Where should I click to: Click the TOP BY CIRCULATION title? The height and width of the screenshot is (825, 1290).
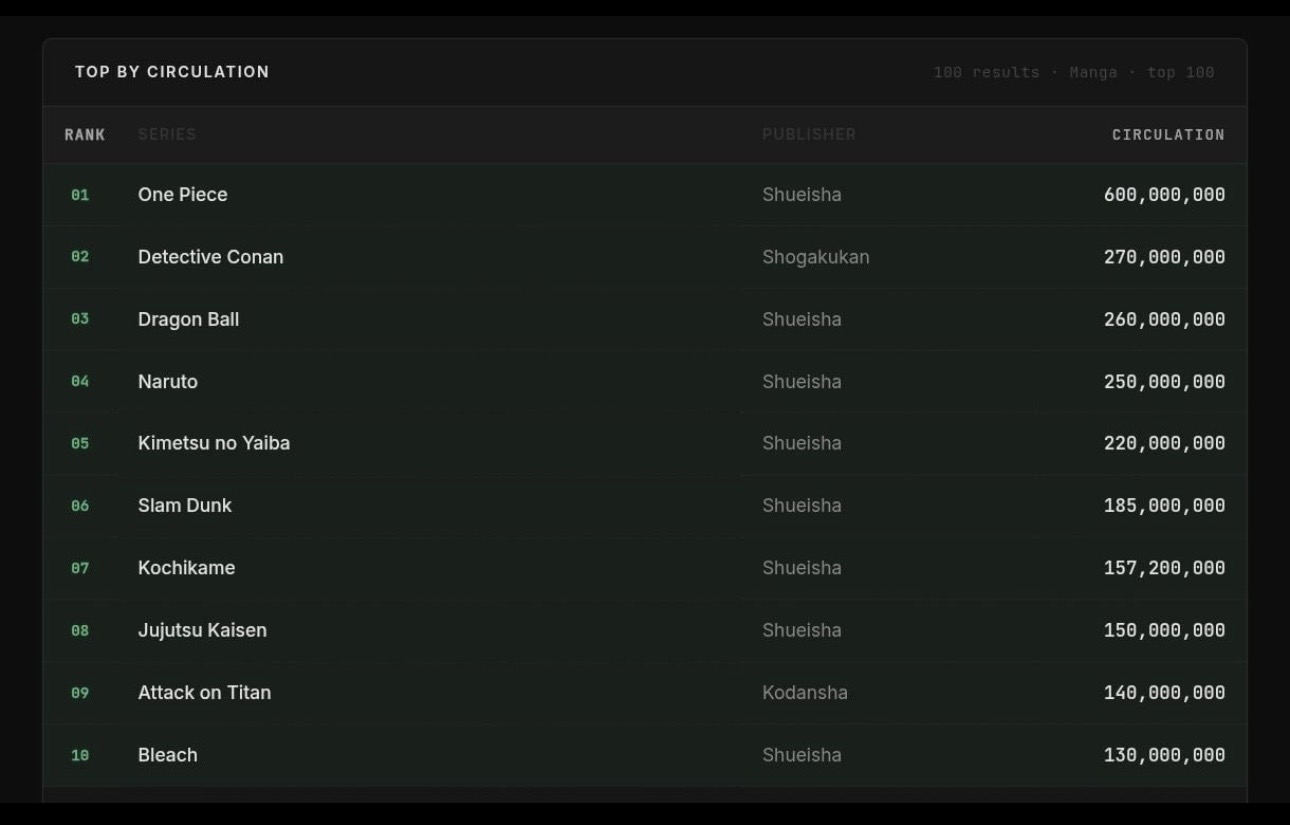(x=172, y=72)
